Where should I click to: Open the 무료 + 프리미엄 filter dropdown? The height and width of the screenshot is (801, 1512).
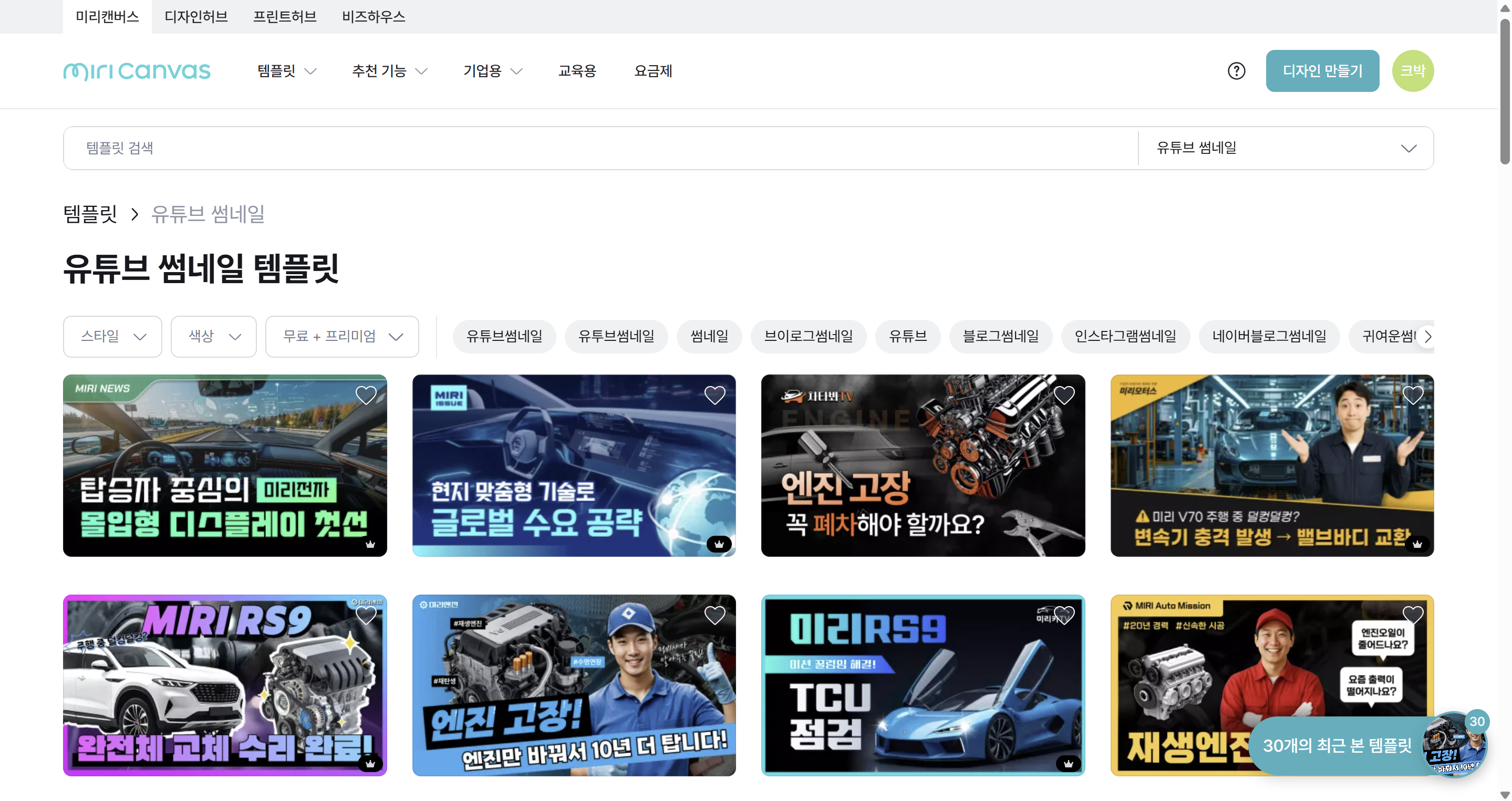click(x=342, y=336)
